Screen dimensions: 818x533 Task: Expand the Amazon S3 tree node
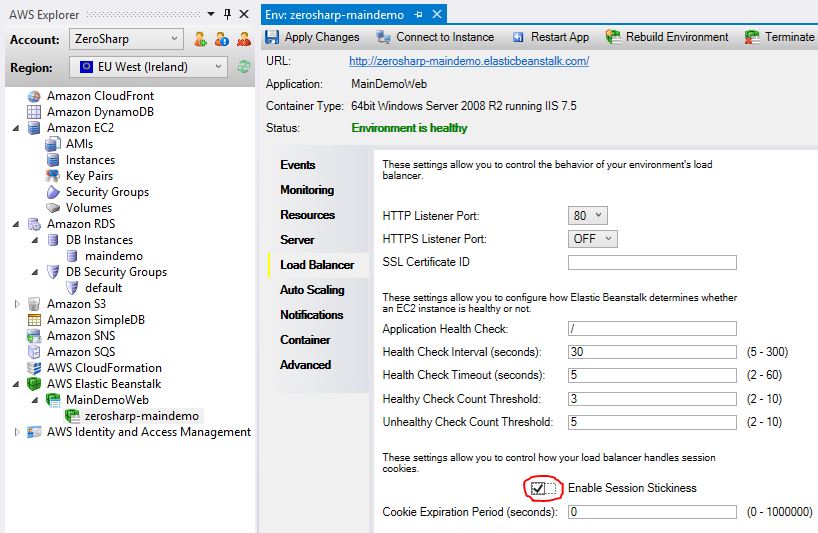17,304
